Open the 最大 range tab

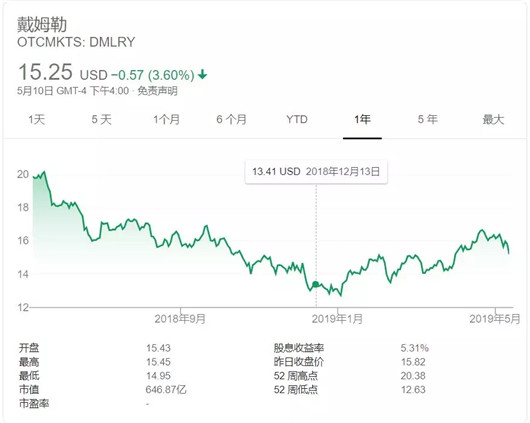[x=493, y=119]
